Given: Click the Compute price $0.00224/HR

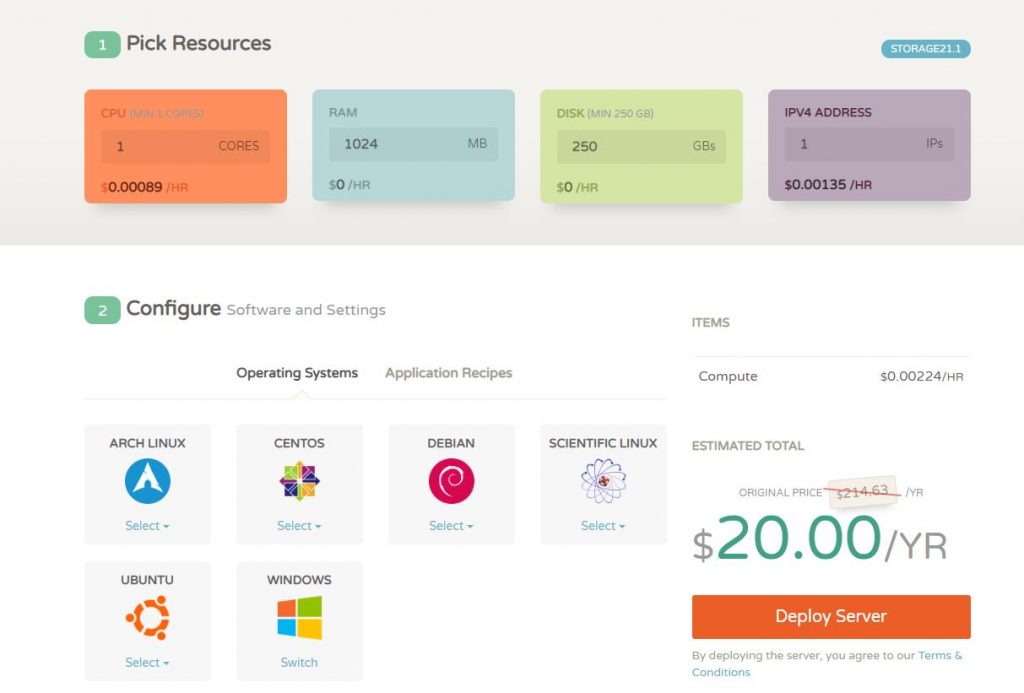Looking at the screenshot, I should pos(921,376).
